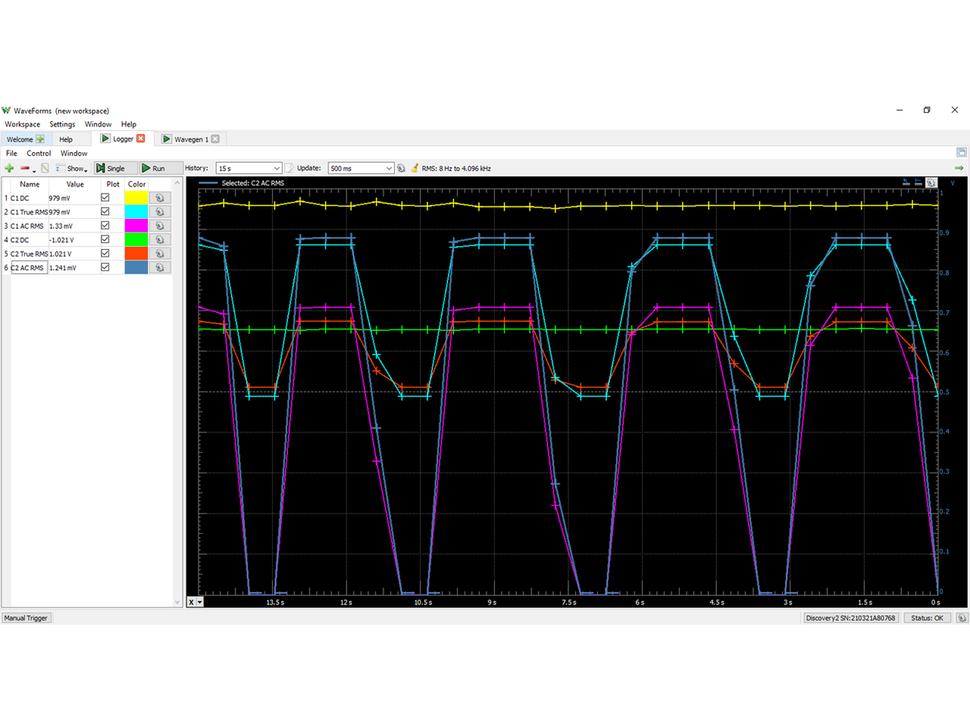Toggle Plot checkbox for C1 AC RMS
The image size is (970, 728).
(106, 226)
